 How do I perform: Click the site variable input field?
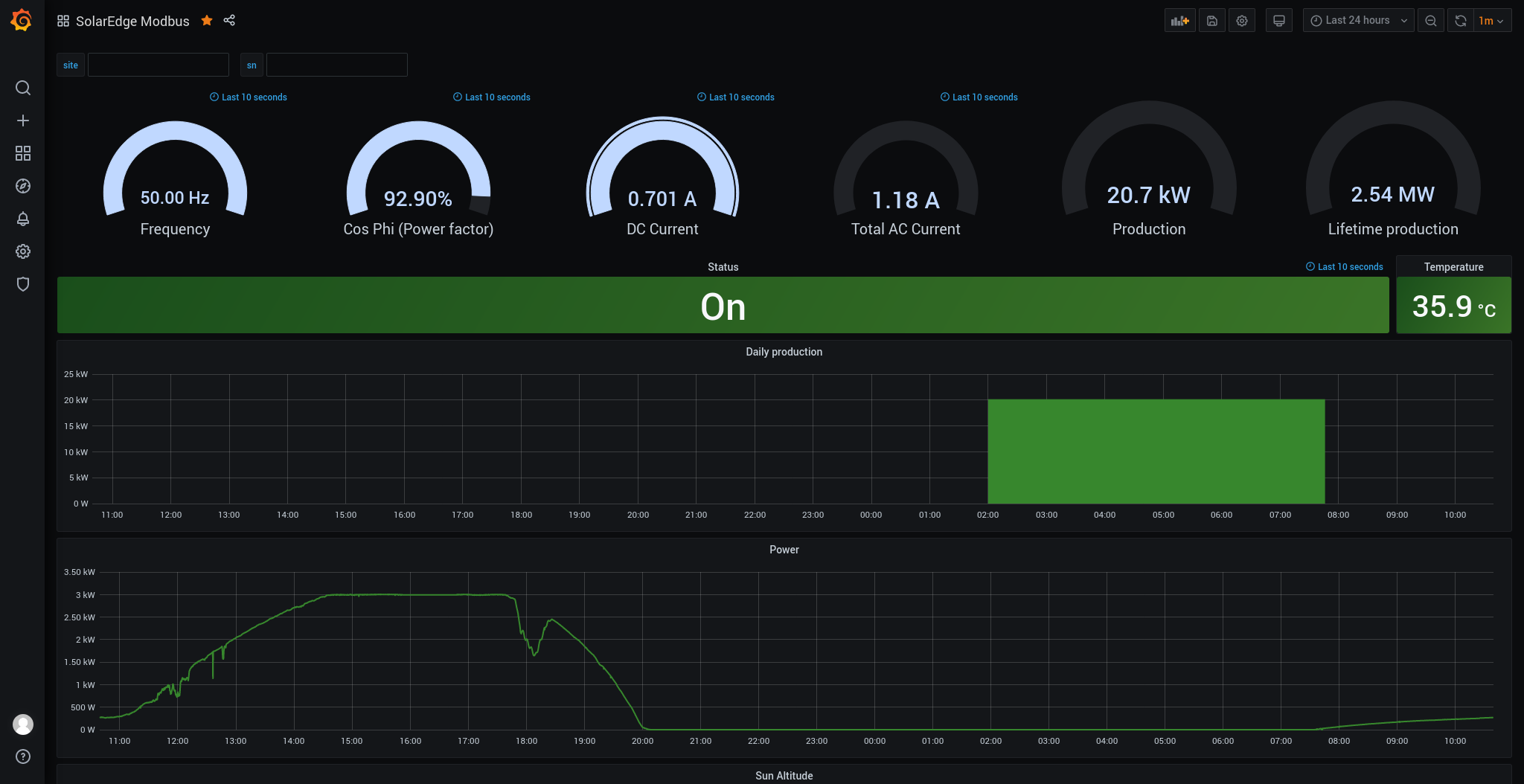coord(159,65)
